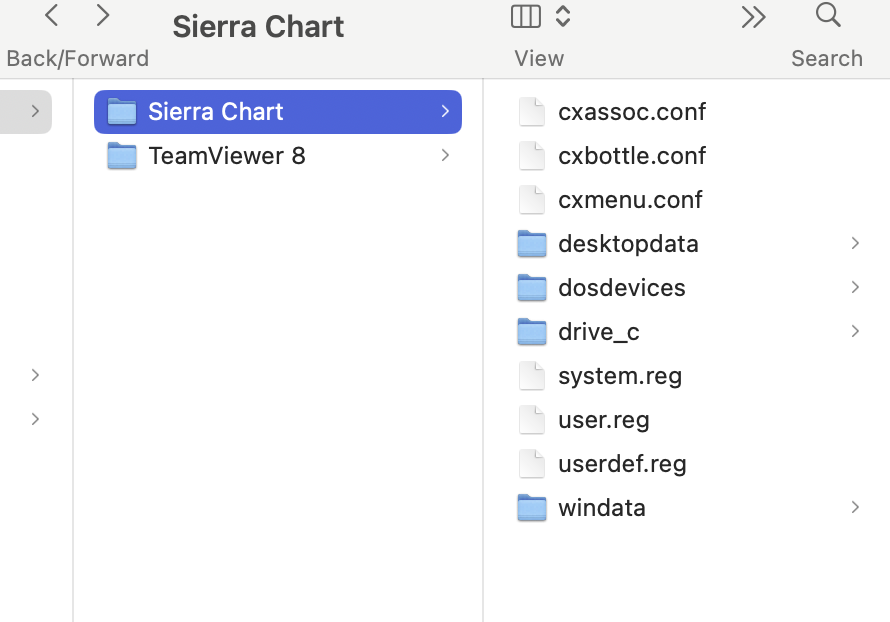This screenshot has height=622, width=890.
Task: Click the Back navigation arrow
Action: pos(52,15)
